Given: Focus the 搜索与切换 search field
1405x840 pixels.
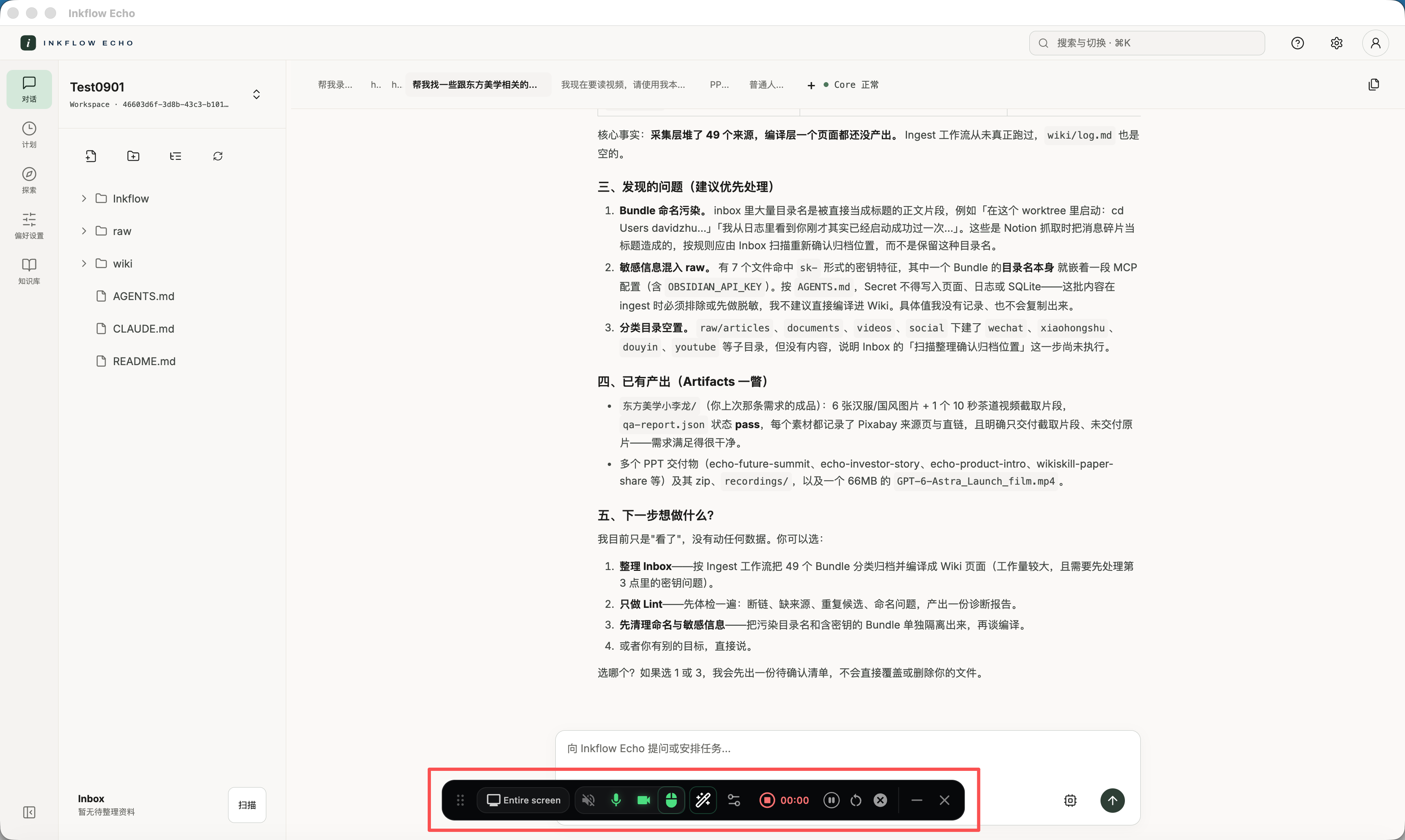Looking at the screenshot, I should tap(1147, 43).
